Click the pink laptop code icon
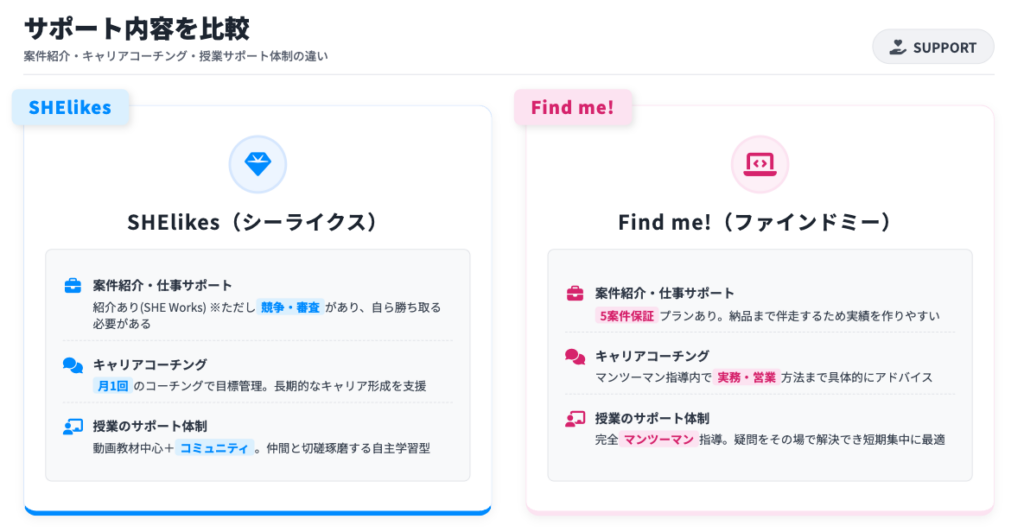Image resolution: width=1024 pixels, height=532 pixels. pos(760,164)
